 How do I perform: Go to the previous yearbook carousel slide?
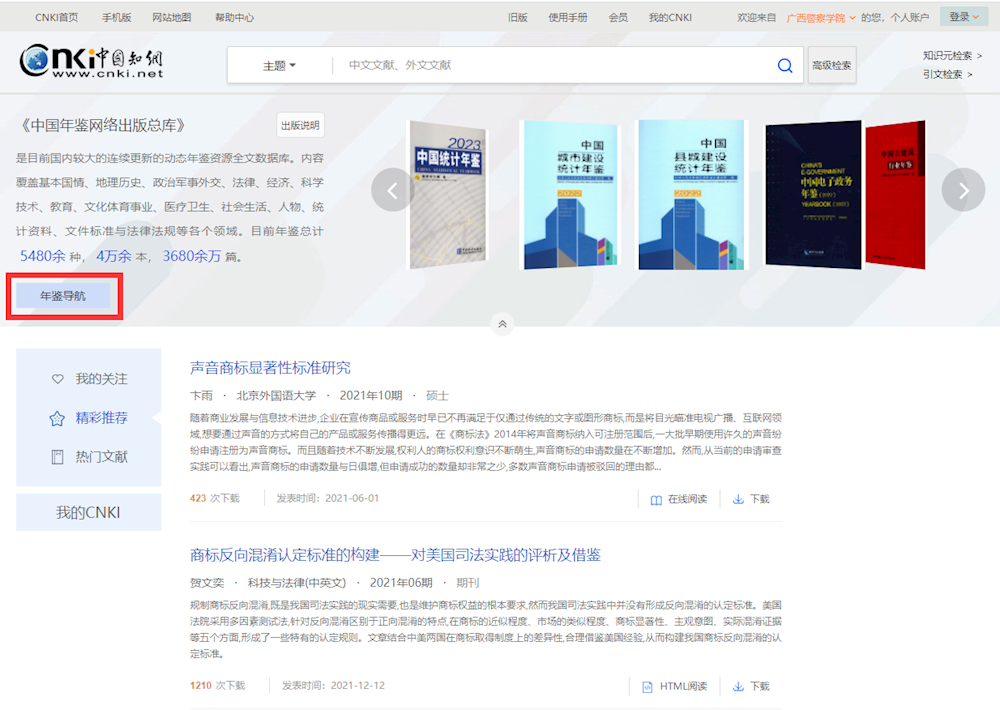tap(392, 190)
